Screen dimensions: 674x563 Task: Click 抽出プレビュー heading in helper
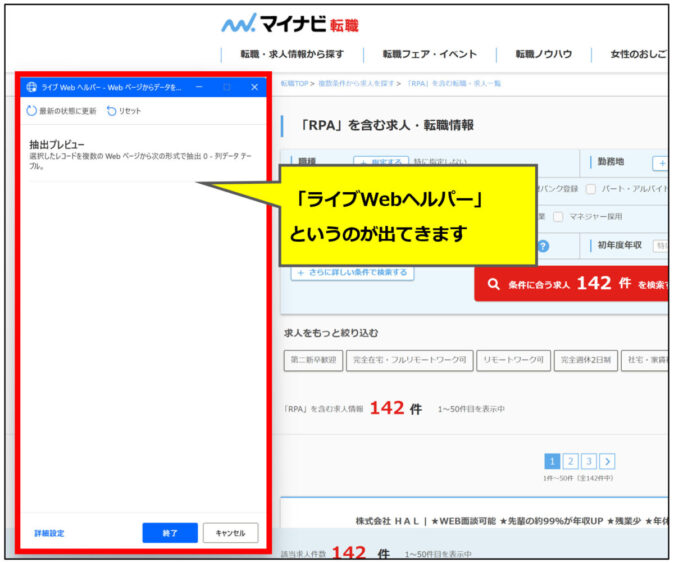pos(57,144)
